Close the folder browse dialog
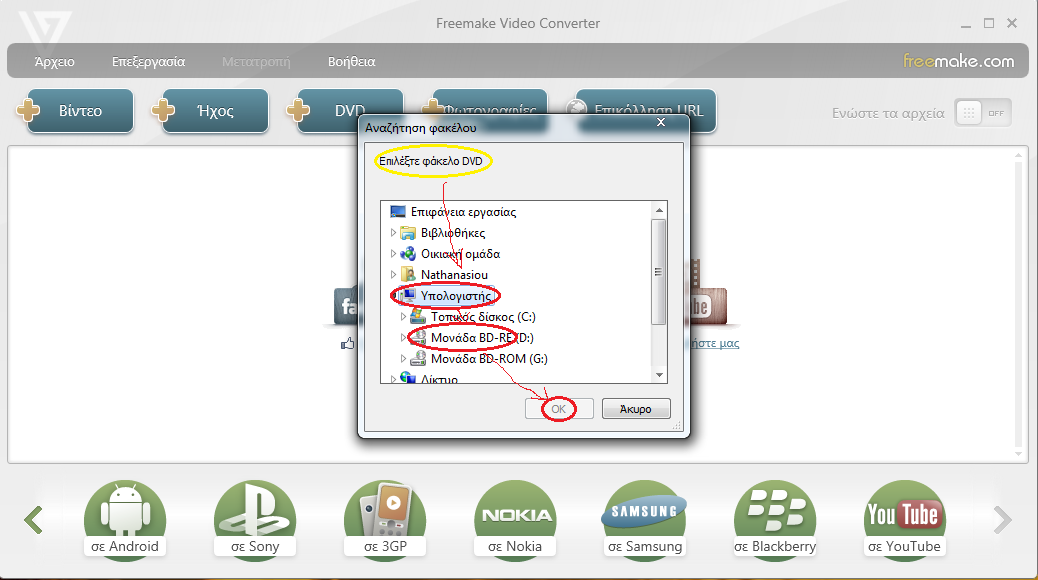The width and height of the screenshot is (1038, 580). pyautogui.click(x=661, y=122)
